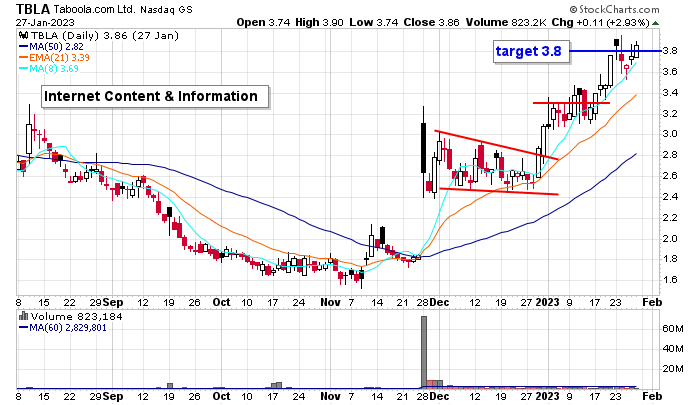Click the 40M volume axis label
The height and width of the screenshot is (405, 700).
tap(673, 348)
